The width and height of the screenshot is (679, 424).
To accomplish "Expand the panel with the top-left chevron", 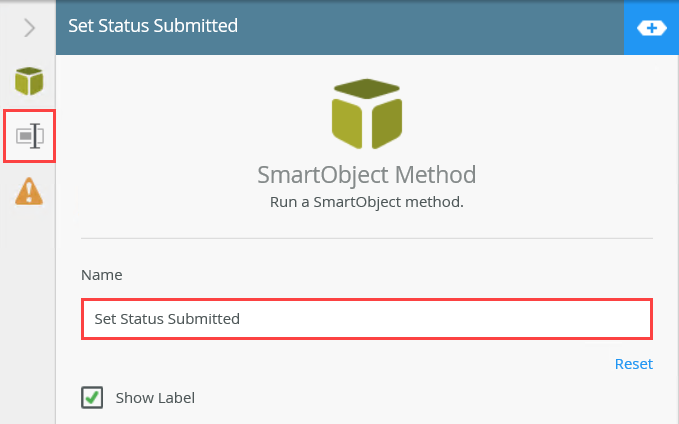I will (x=29, y=27).
